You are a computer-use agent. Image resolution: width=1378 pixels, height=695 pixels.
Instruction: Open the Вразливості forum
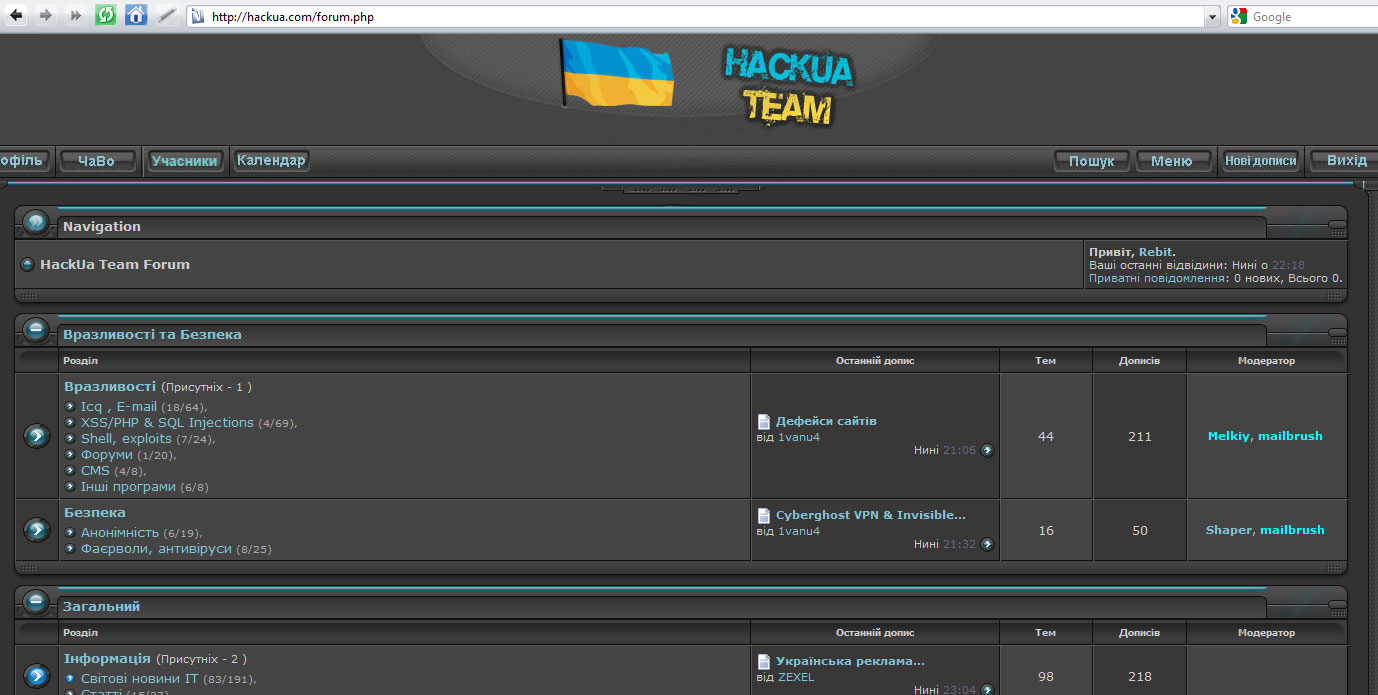pos(110,386)
